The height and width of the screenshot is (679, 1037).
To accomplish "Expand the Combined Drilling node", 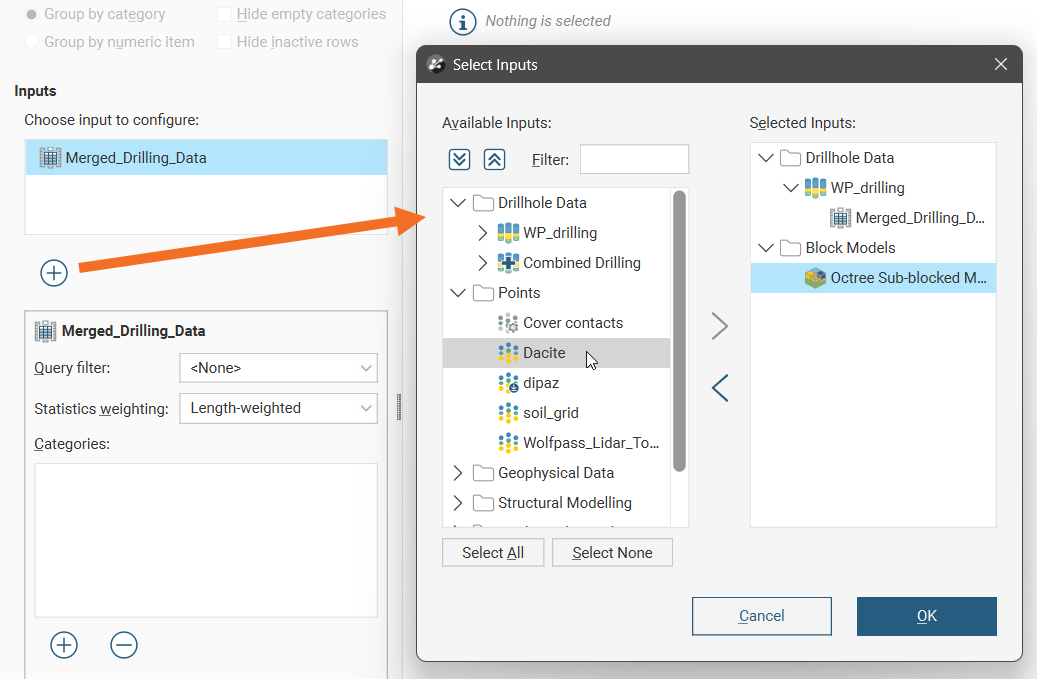I will [x=483, y=263].
